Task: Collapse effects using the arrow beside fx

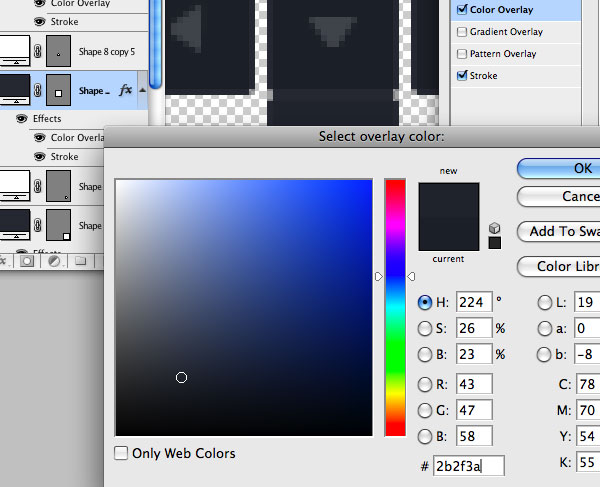Action: click(142, 90)
